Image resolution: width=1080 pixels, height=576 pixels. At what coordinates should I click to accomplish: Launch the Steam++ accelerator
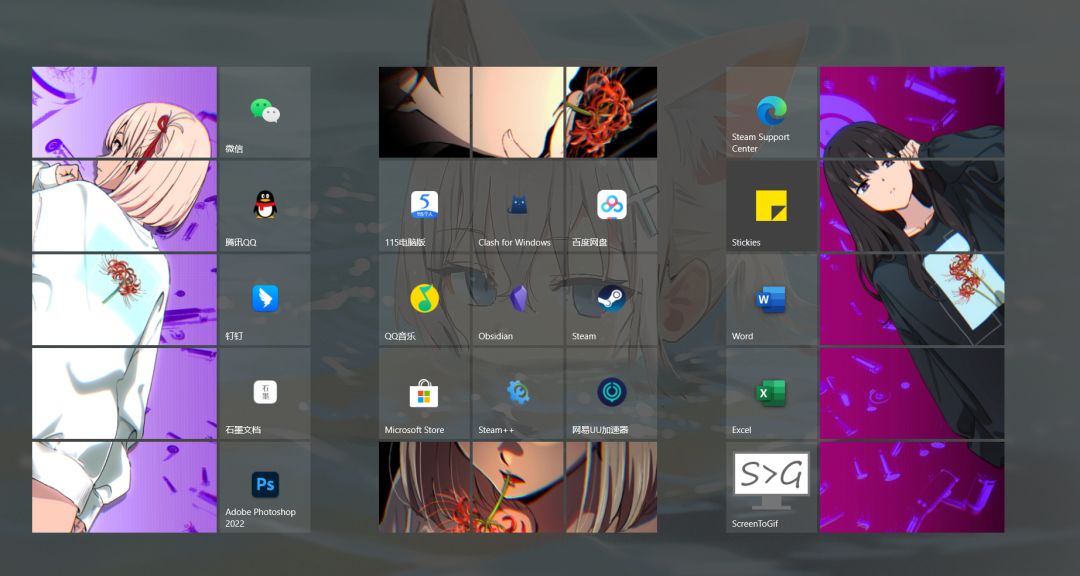[x=517, y=393]
